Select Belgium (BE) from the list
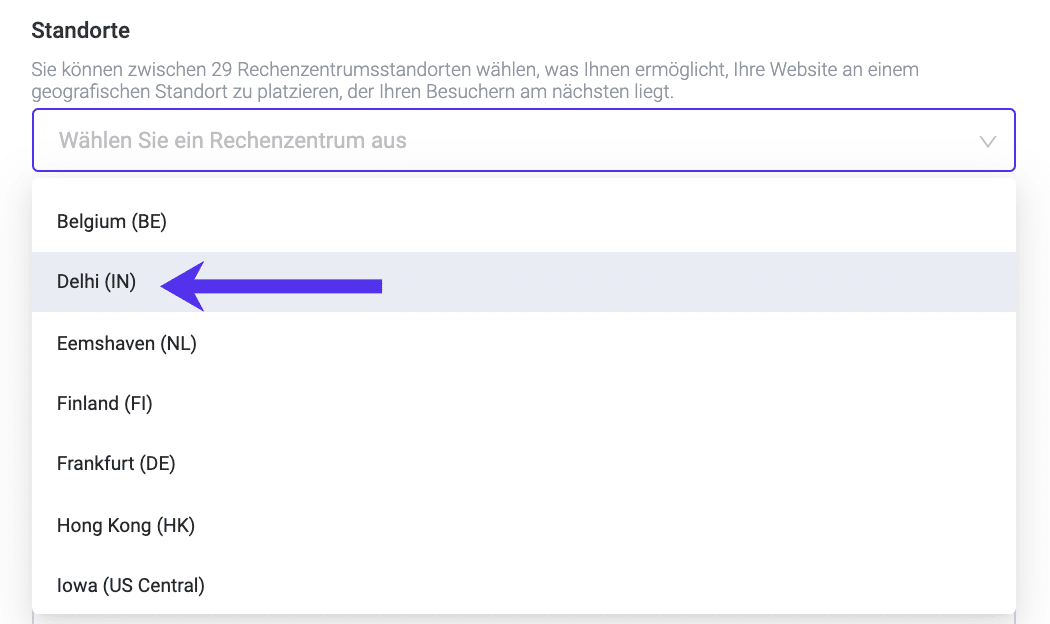Viewport: 1050px width, 624px height. click(x=112, y=221)
